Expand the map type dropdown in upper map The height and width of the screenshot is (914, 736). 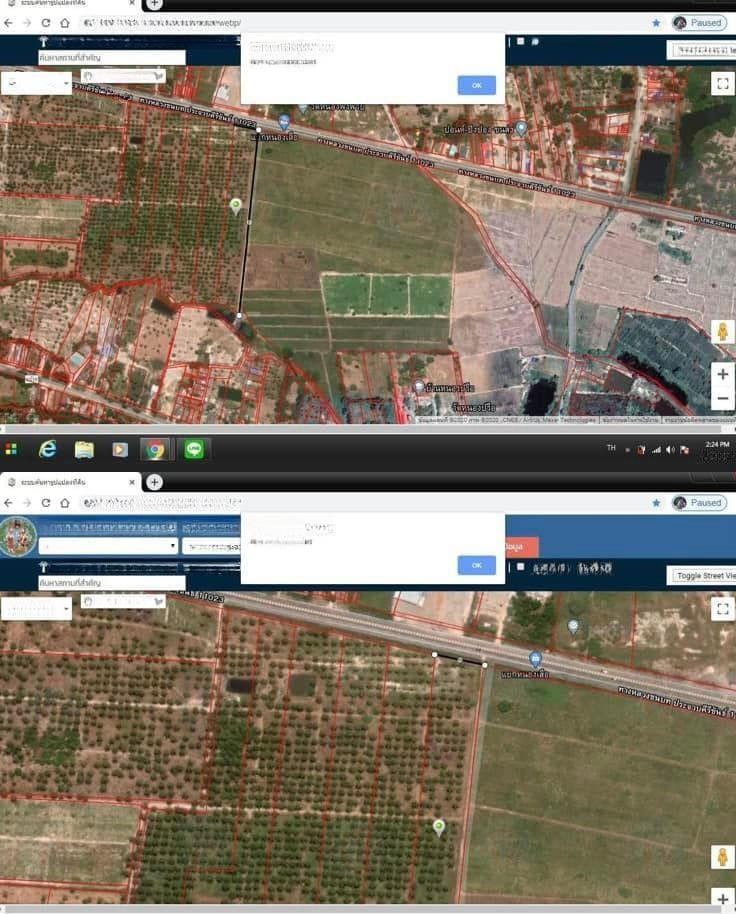pyautogui.click(x=36, y=84)
